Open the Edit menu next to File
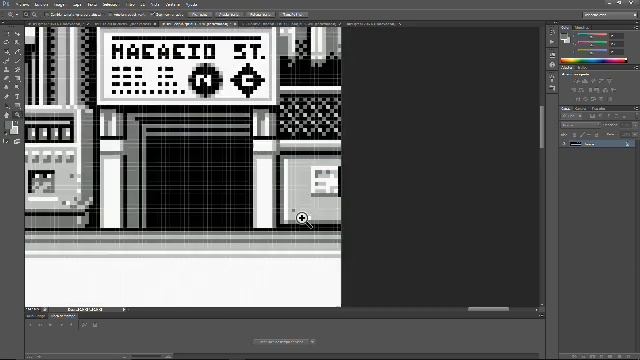 pos(41,5)
